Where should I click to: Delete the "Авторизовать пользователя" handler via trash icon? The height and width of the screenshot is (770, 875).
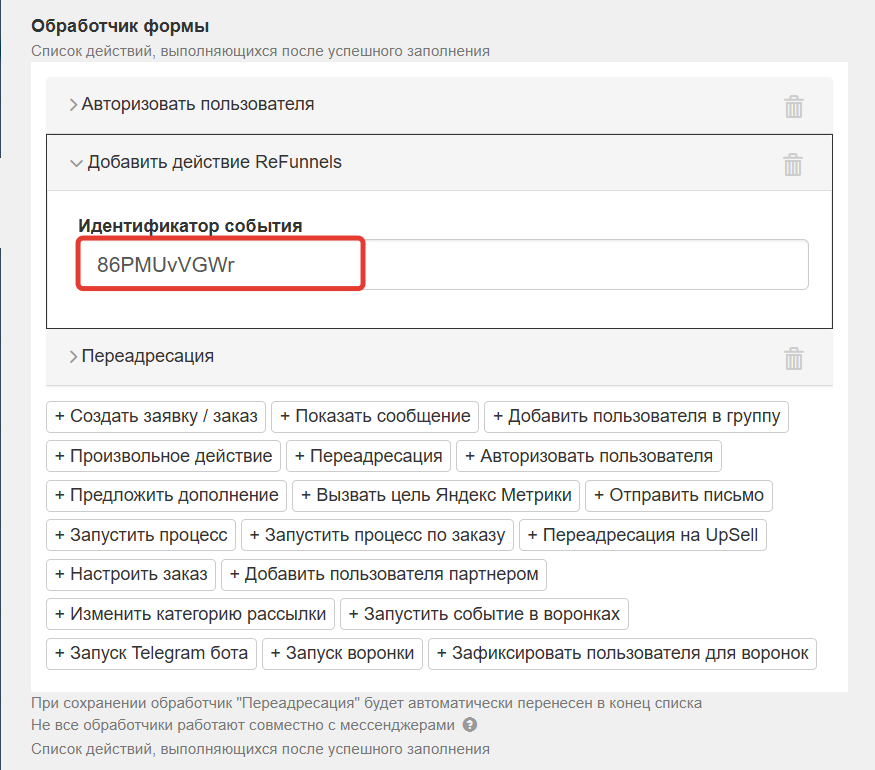pos(793,104)
